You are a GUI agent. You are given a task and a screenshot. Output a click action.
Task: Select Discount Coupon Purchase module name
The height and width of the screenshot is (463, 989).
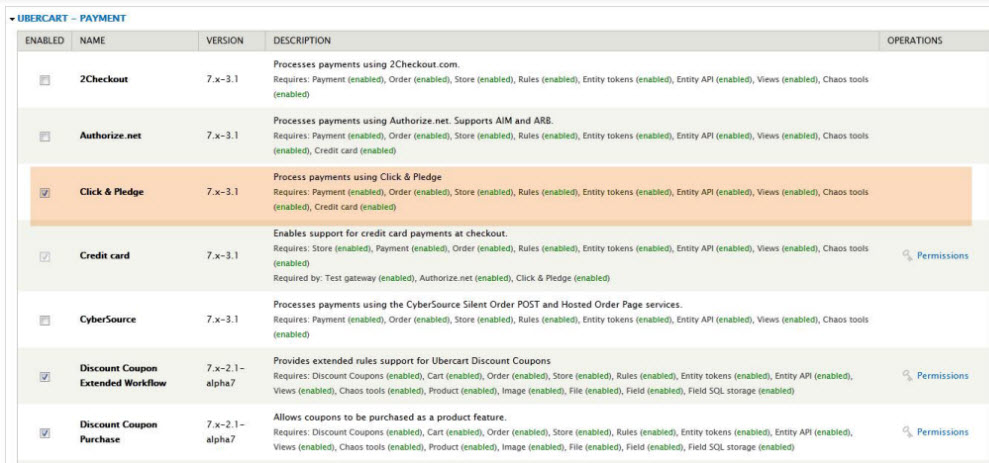(119, 432)
